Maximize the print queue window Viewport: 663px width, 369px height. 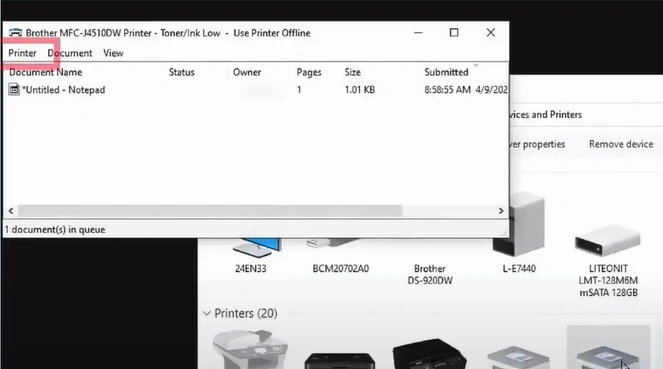(x=454, y=33)
